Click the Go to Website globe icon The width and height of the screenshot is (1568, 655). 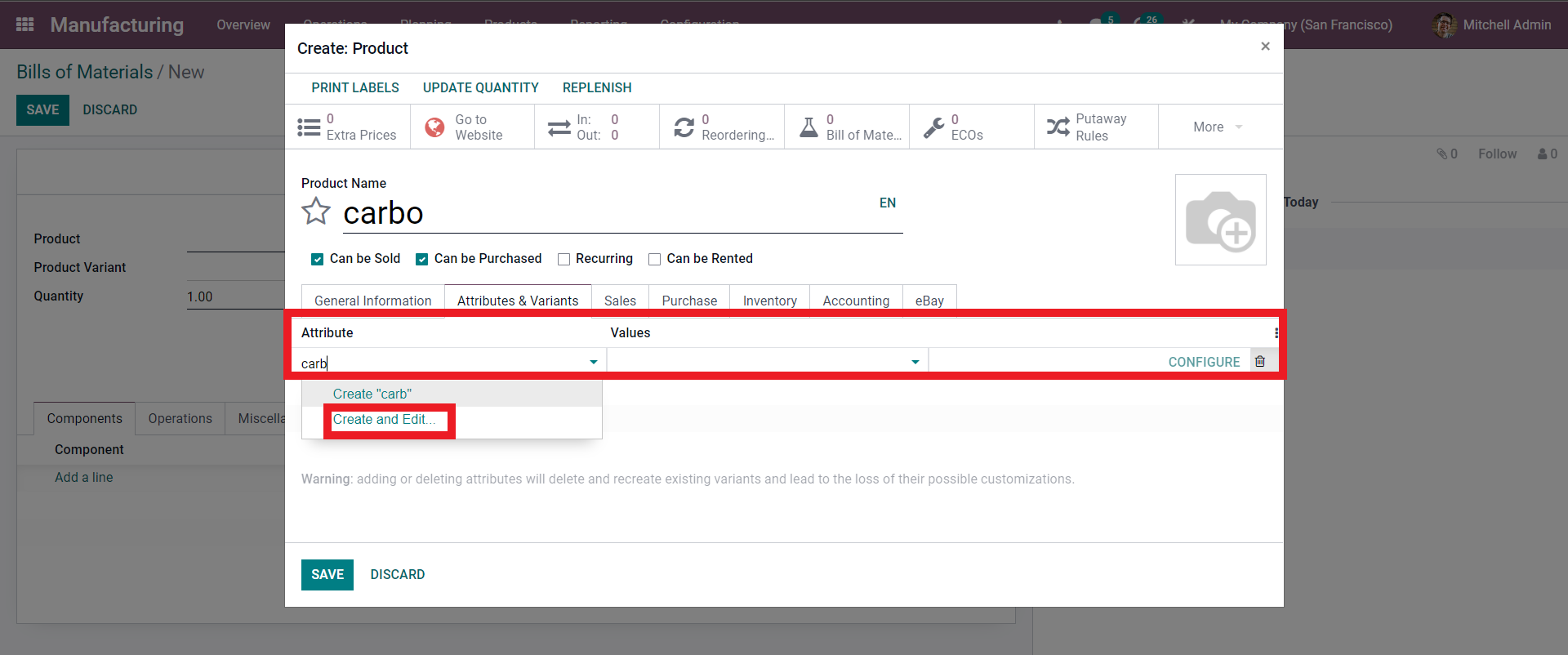point(434,127)
